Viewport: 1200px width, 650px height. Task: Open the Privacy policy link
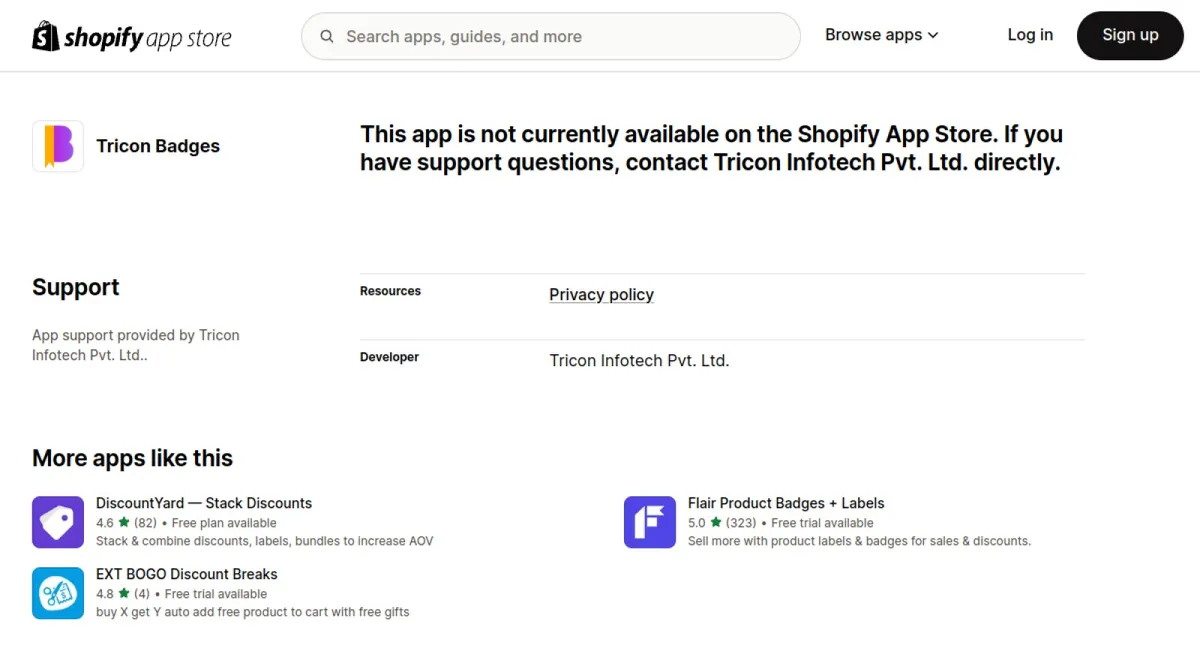click(x=601, y=294)
